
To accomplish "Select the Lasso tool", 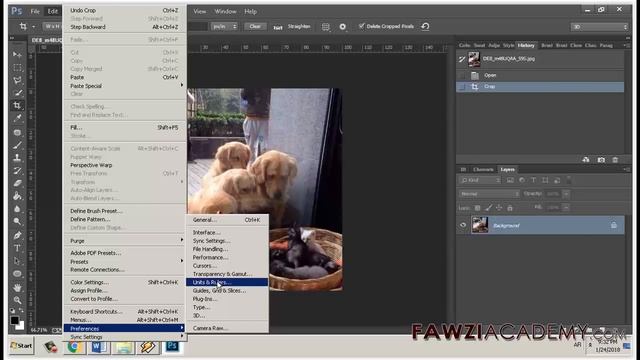I will click(17, 80).
